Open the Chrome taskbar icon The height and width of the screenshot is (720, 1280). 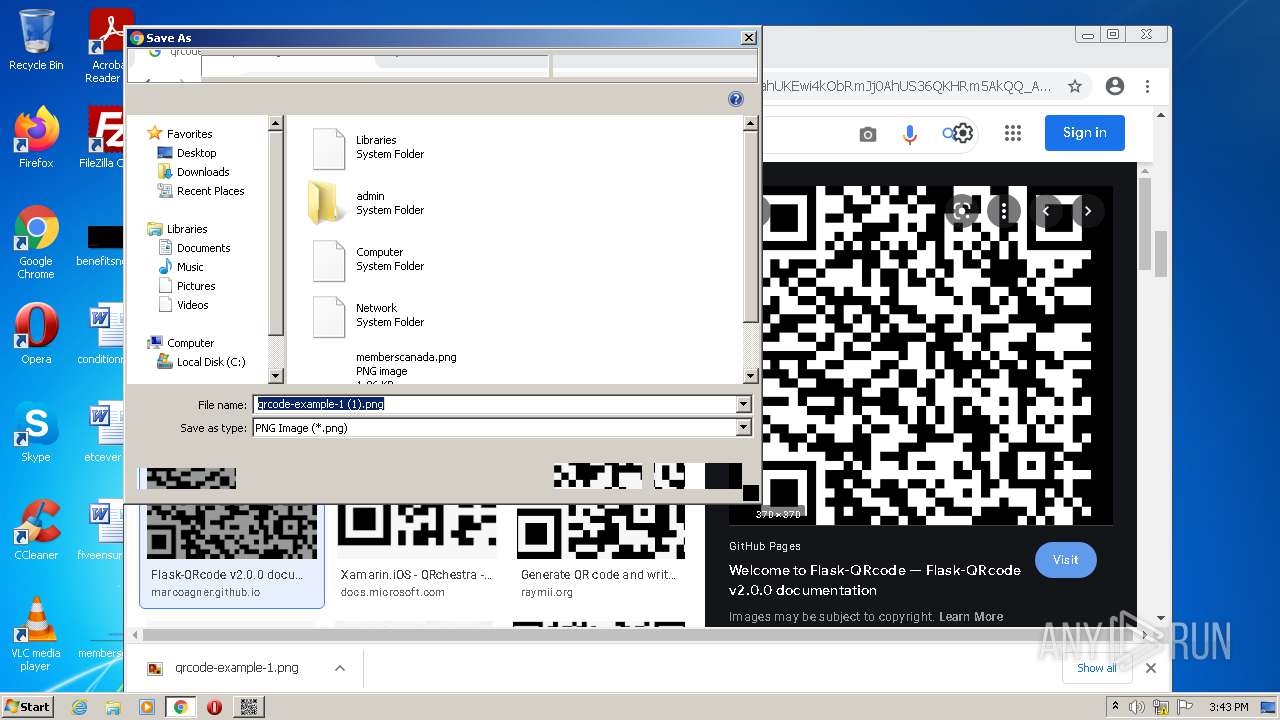pyautogui.click(x=180, y=707)
